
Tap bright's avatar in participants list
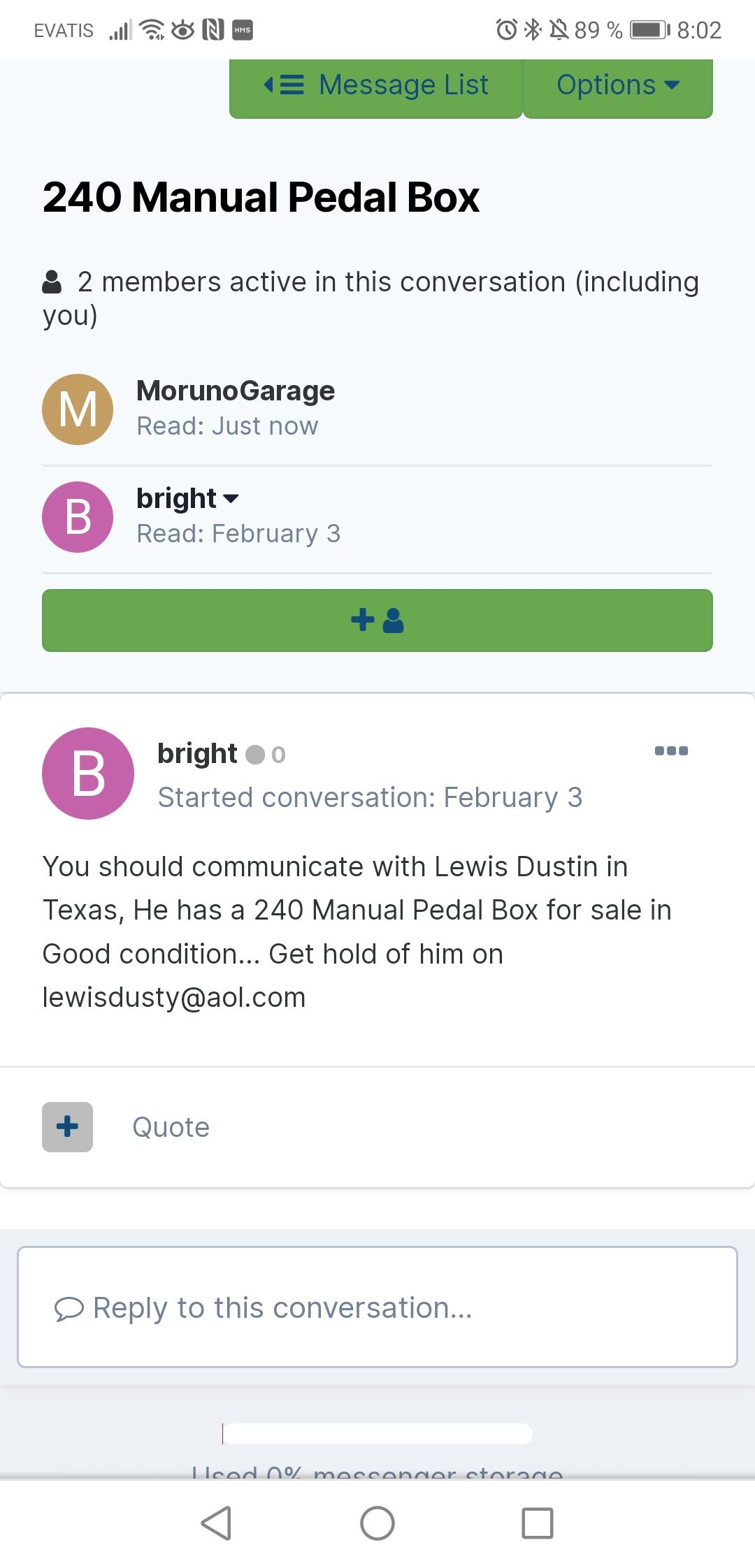pyautogui.click(x=78, y=517)
